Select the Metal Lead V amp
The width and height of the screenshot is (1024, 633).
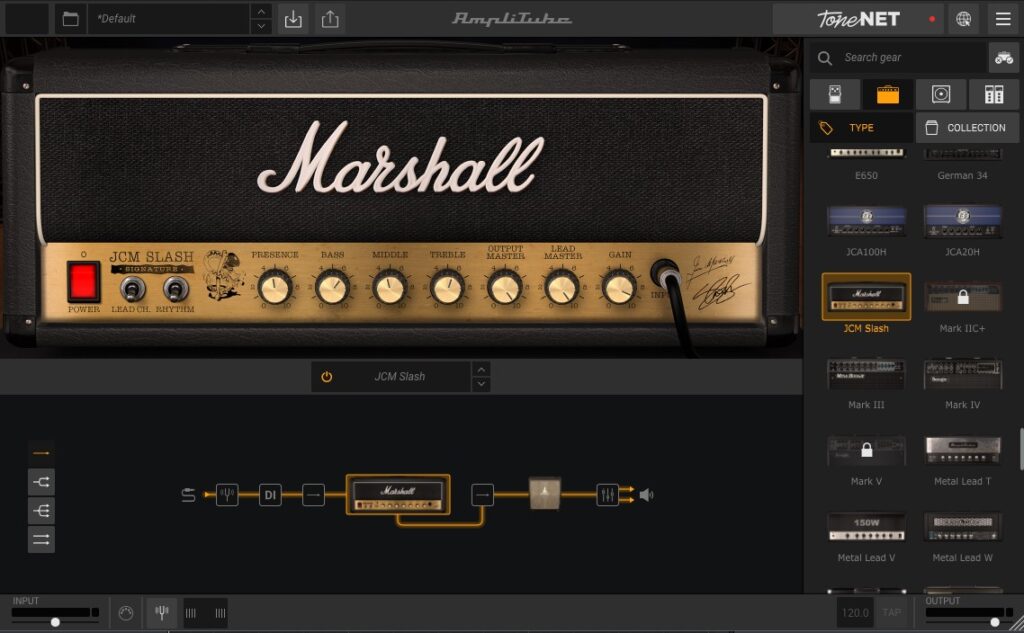point(866,536)
